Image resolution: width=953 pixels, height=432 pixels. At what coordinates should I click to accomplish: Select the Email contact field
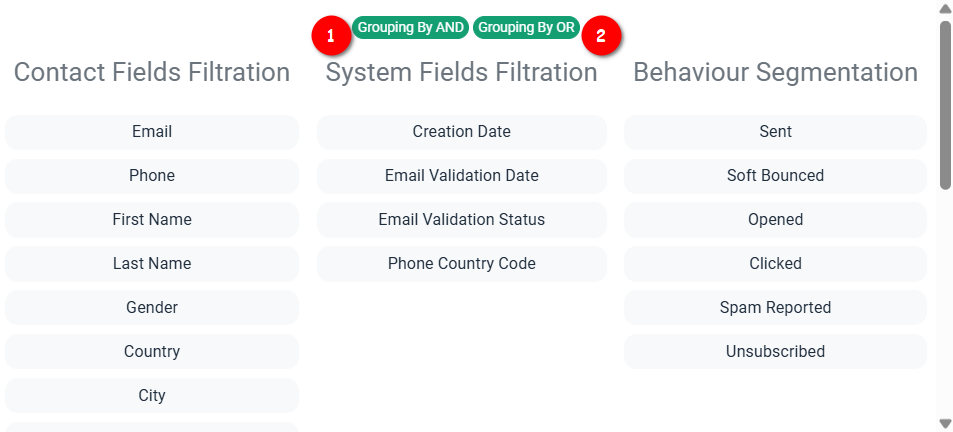(152, 132)
